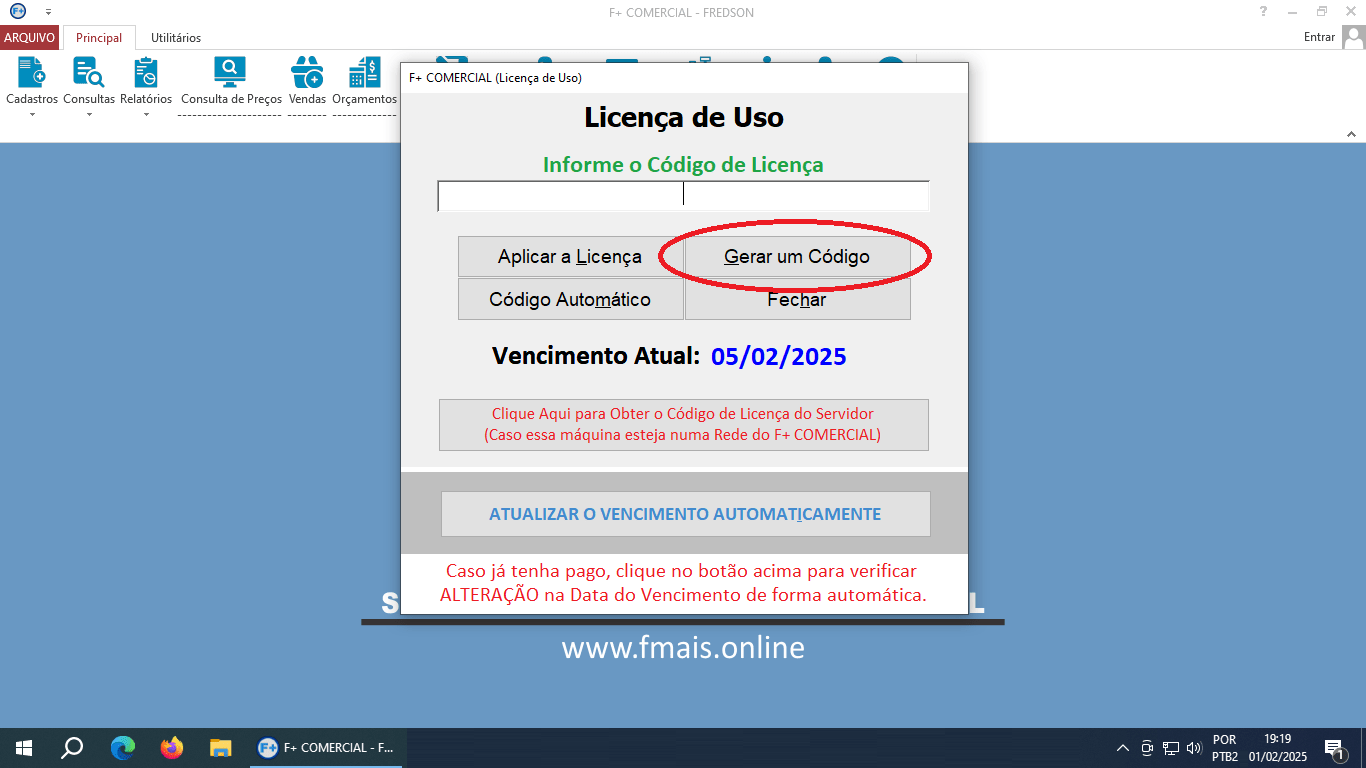Click ATUALIZAR O VENCIMENTO AUTOMATICAMENTE

[x=685, y=513]
